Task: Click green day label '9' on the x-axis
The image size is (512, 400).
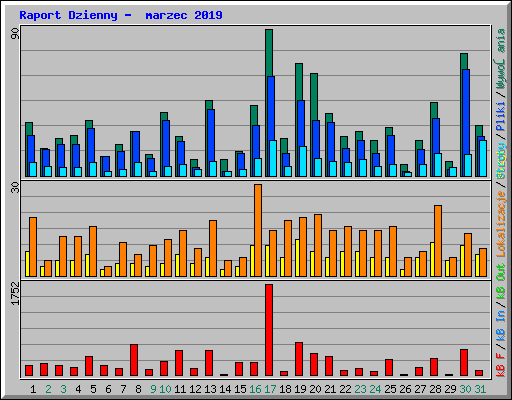Action: click(x=153, y=389)
